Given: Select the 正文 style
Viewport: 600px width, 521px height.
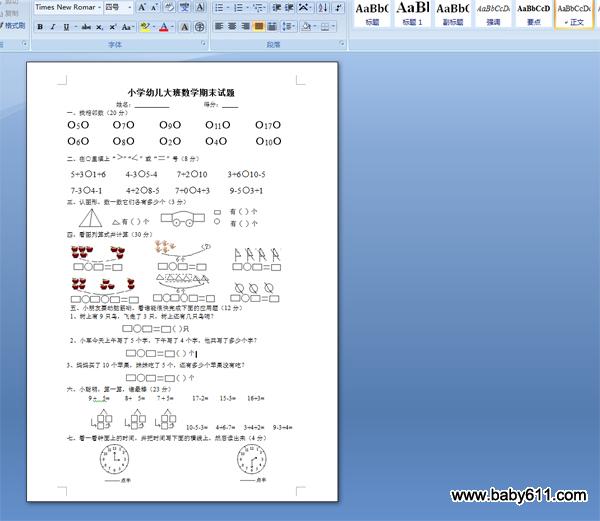Looking at the screenshot, I should pos(576,12).
